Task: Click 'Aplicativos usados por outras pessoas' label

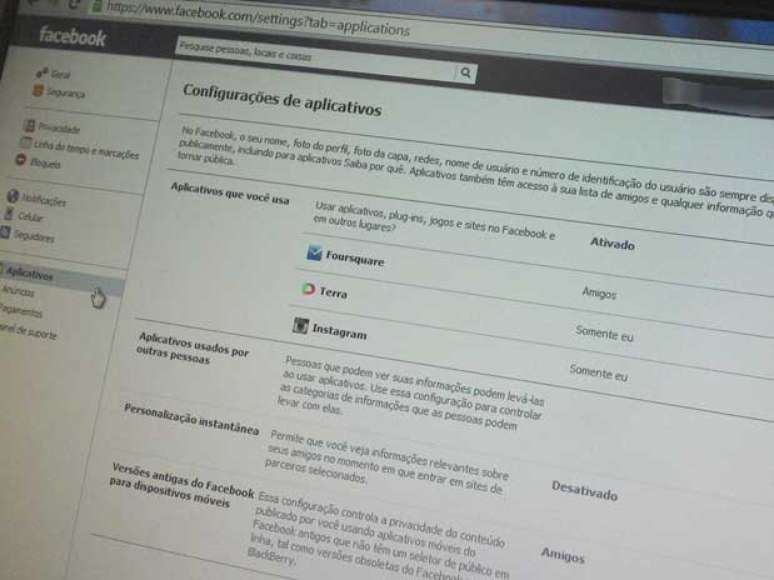Action: 193,348
